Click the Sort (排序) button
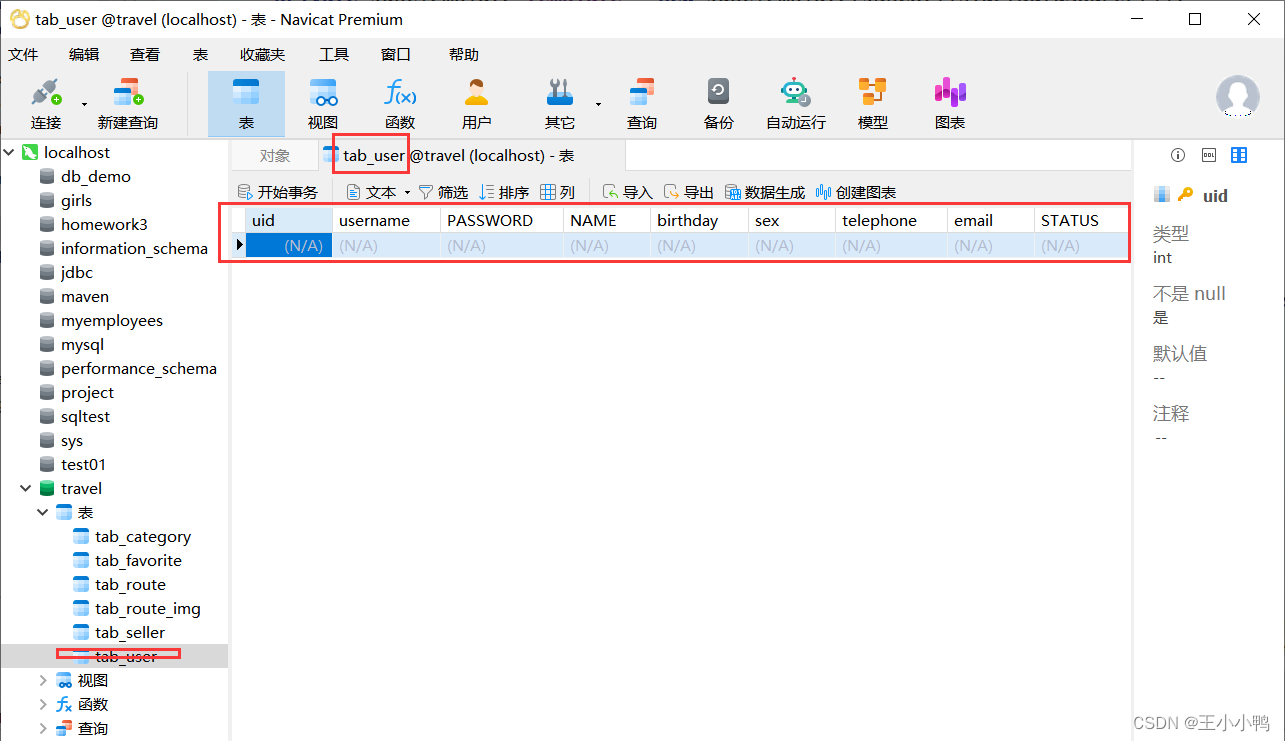This screenshot has height=741, width=1285. 504,192
